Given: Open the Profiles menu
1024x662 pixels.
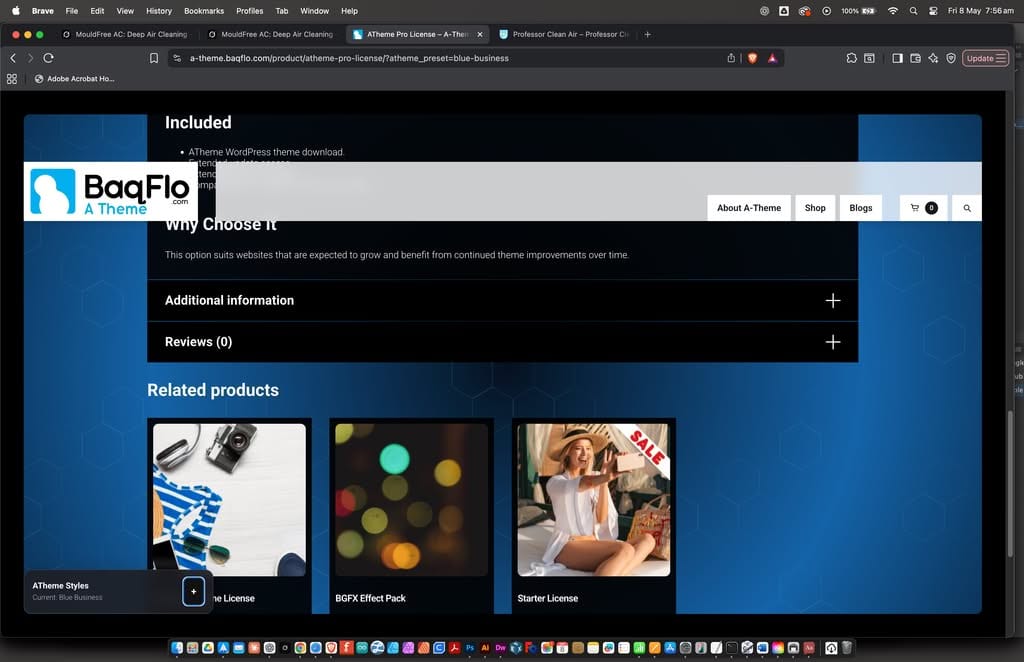Looking at the screenshot, I should coord(249,11).
